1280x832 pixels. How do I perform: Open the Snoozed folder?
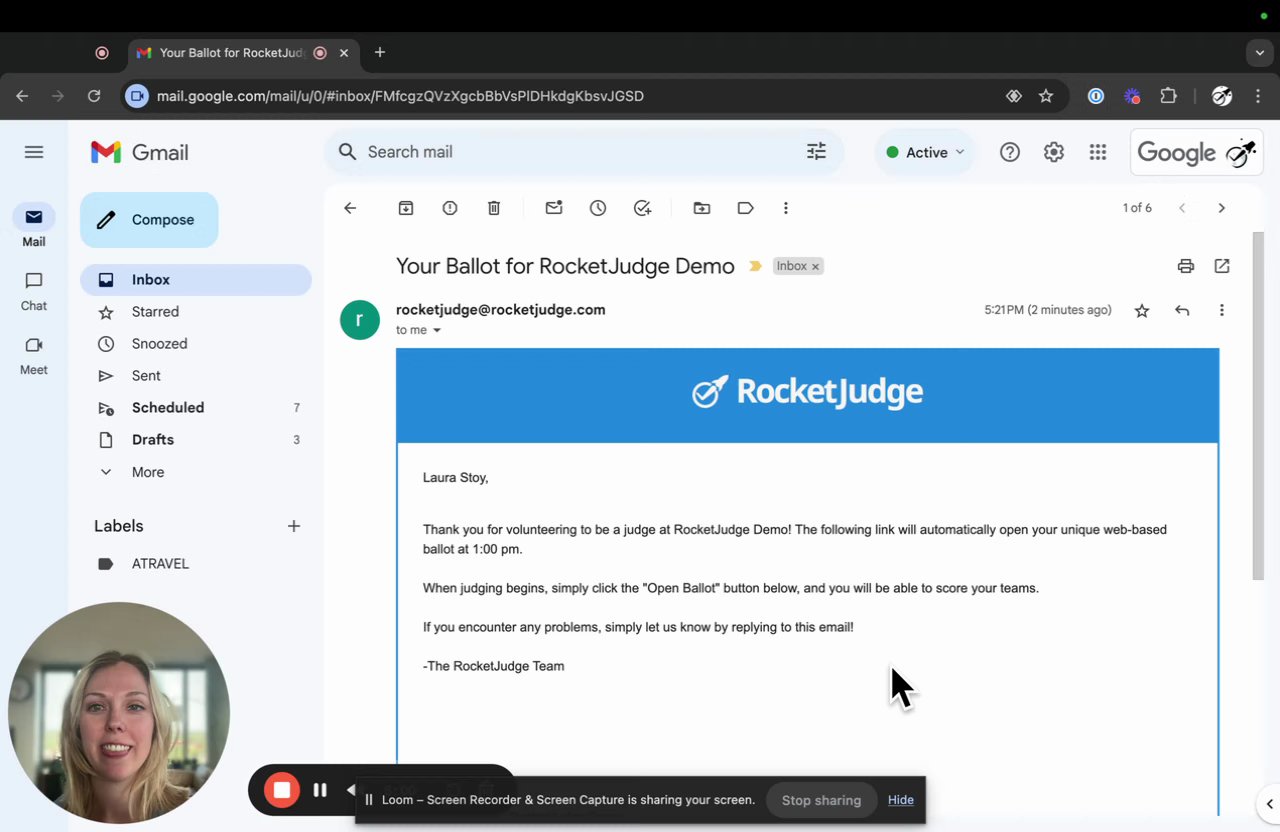[196, 344]
